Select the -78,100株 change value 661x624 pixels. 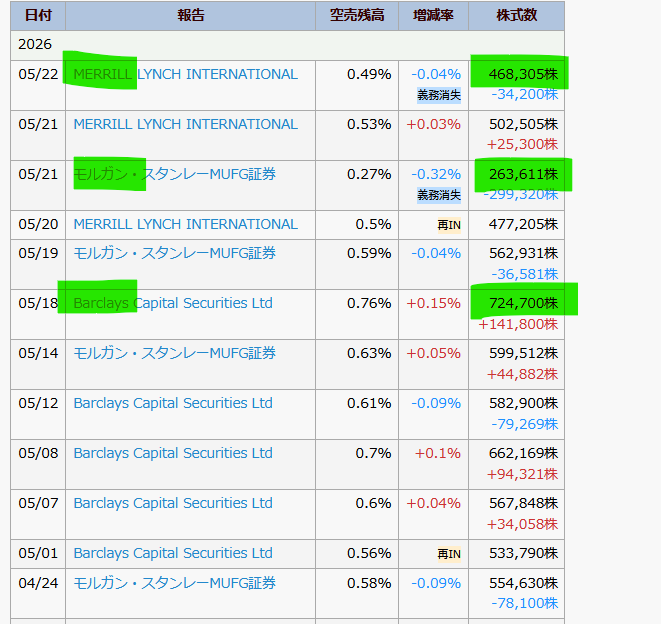point(524,603)
